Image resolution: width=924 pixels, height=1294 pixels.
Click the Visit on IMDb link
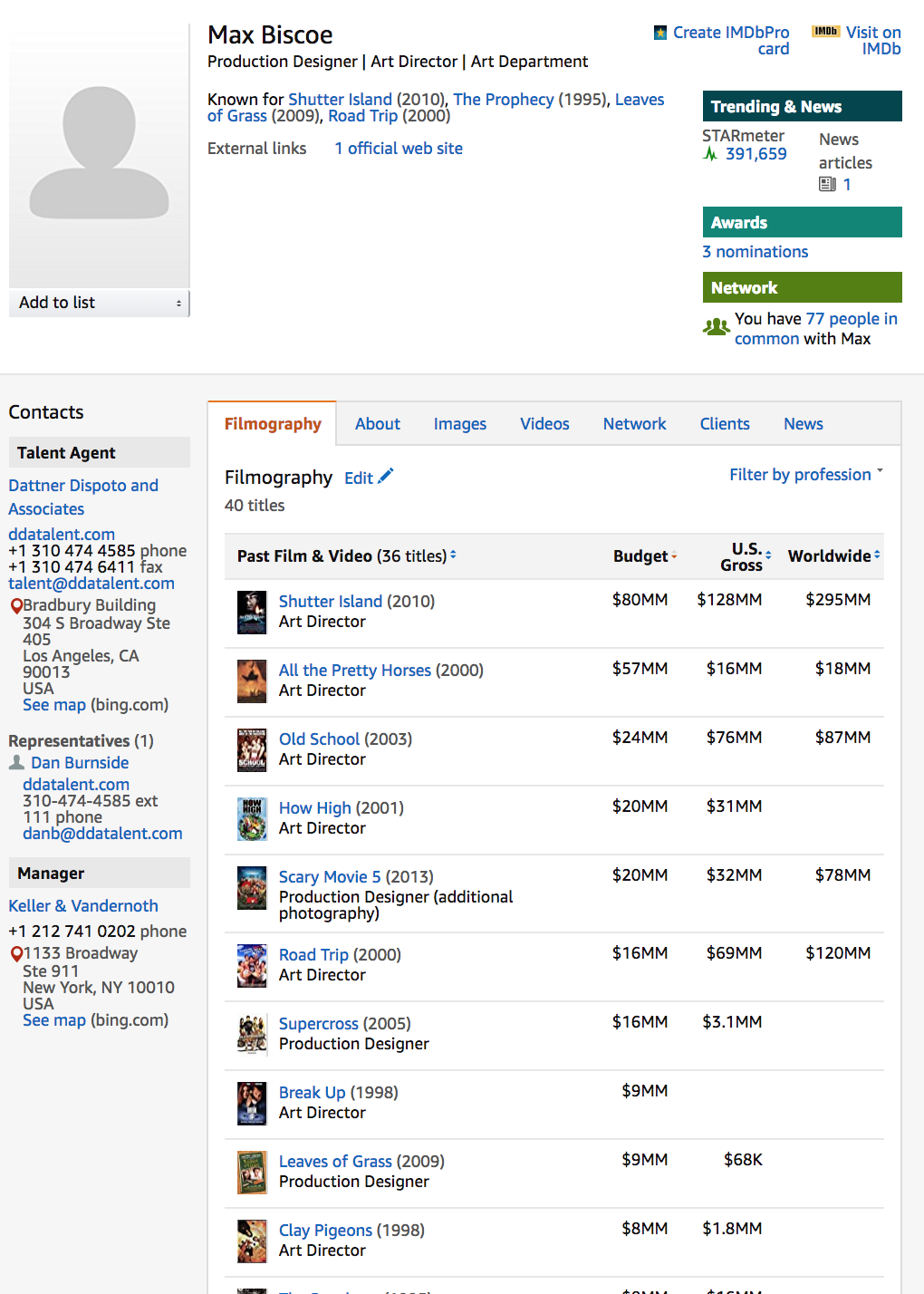(x=873, y=41)
